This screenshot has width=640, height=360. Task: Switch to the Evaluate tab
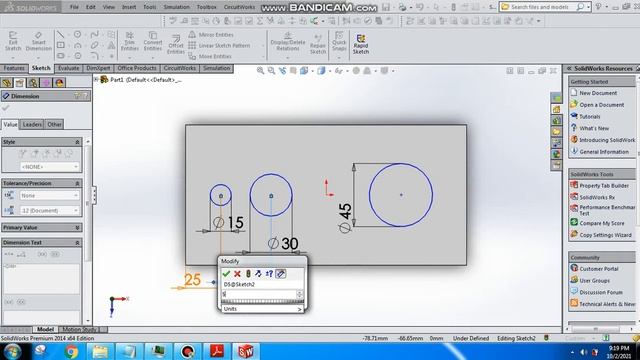(68, 68)
